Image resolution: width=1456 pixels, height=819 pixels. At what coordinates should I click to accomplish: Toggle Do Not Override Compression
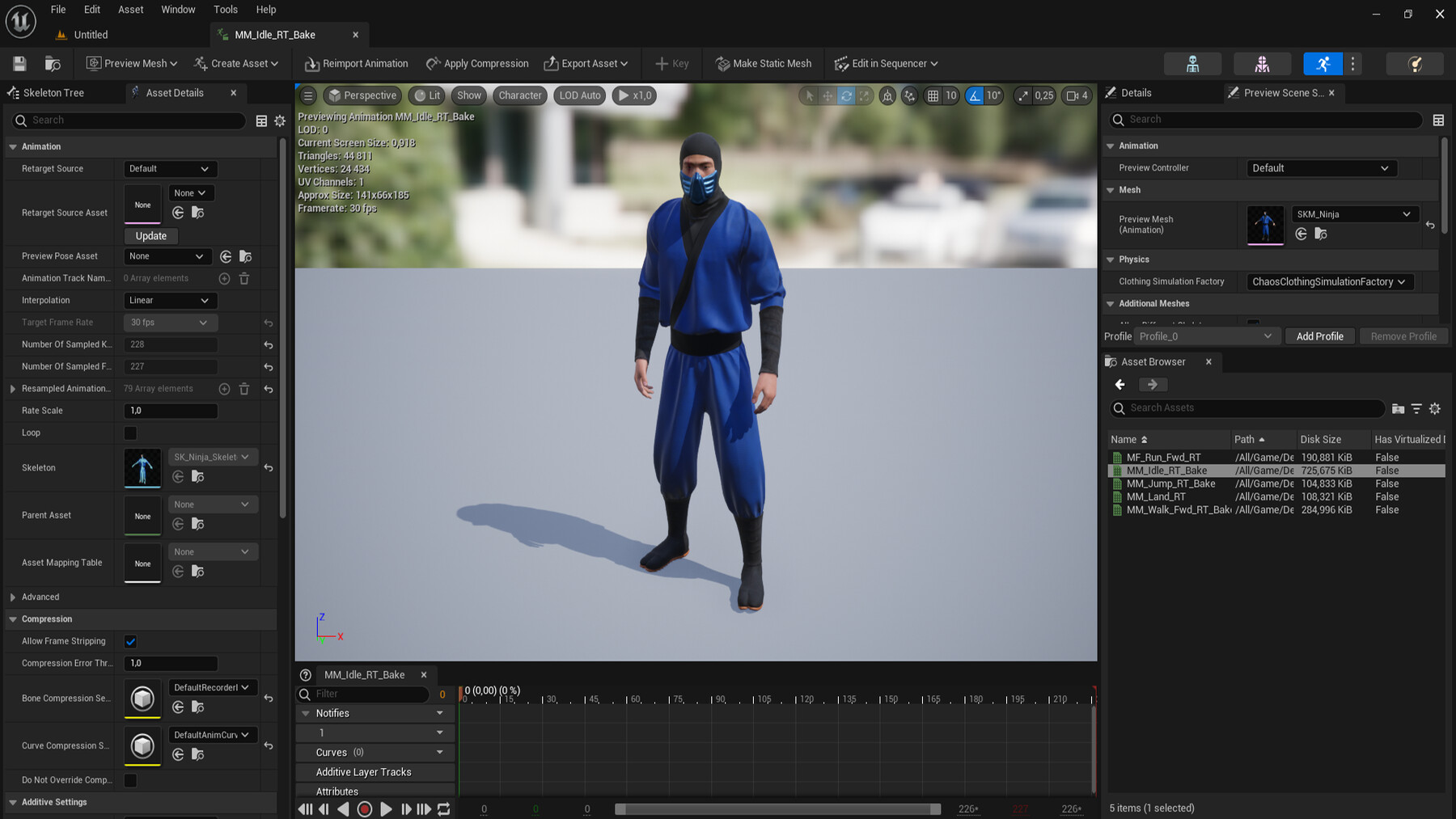click(x=130, y=779)
